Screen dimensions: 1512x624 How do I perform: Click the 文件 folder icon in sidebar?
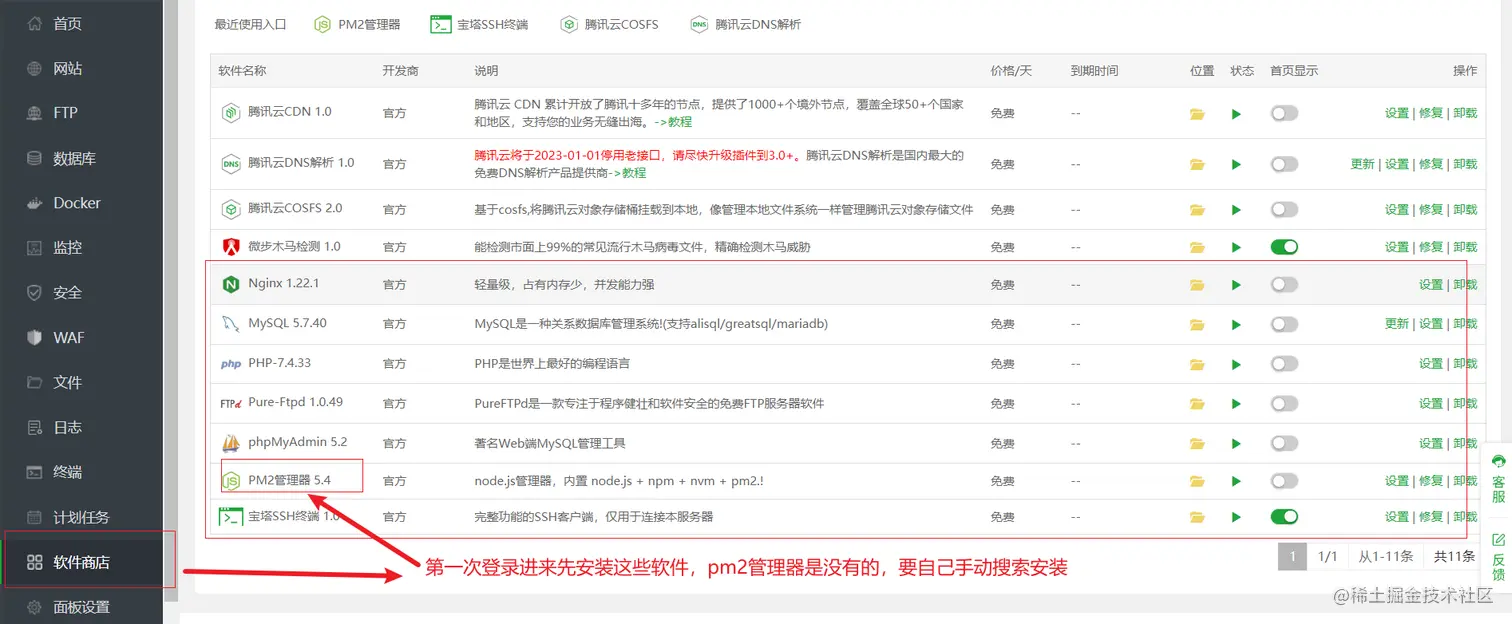click(35, 382)
